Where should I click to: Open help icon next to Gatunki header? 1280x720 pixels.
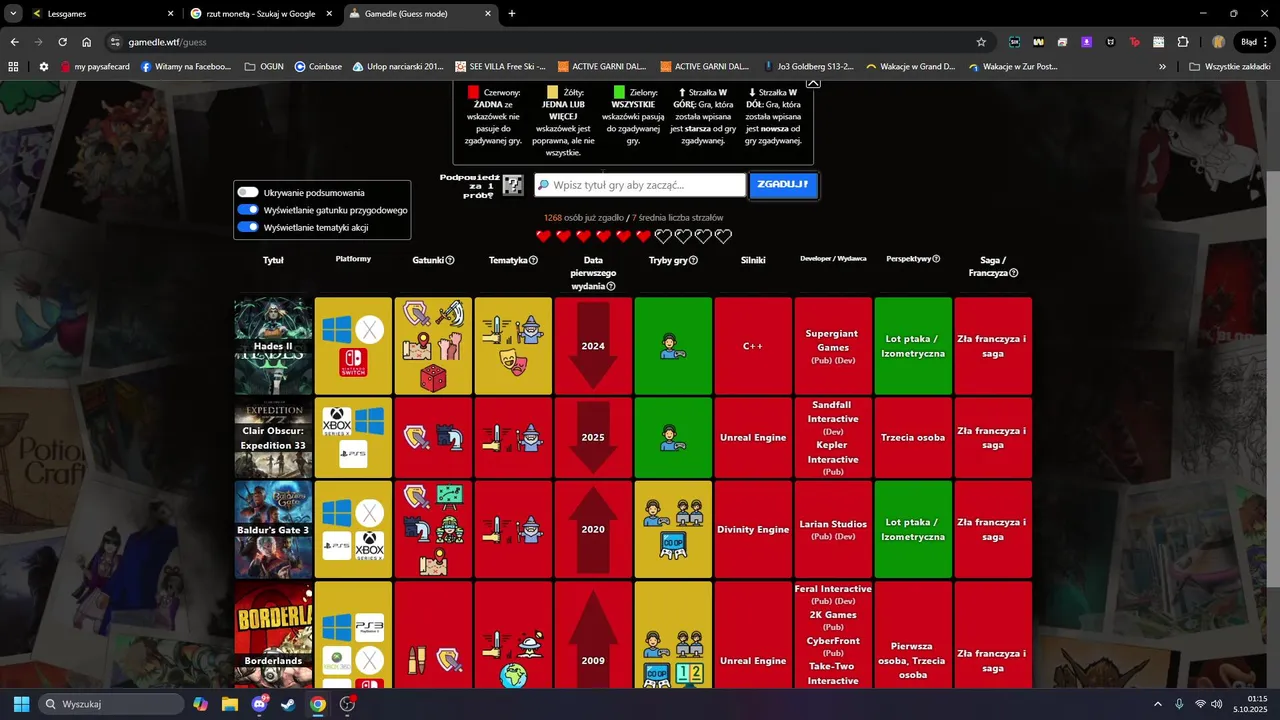pos(450,260)
